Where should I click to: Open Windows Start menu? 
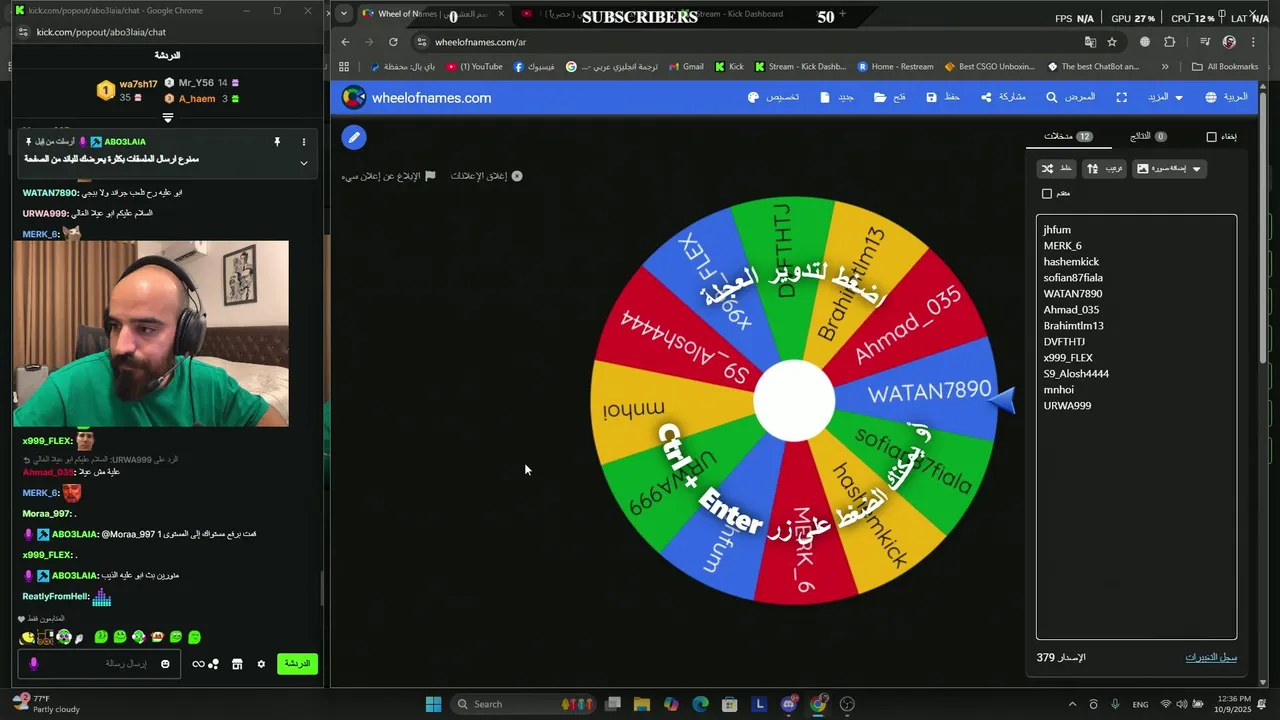tap(433, 704)
